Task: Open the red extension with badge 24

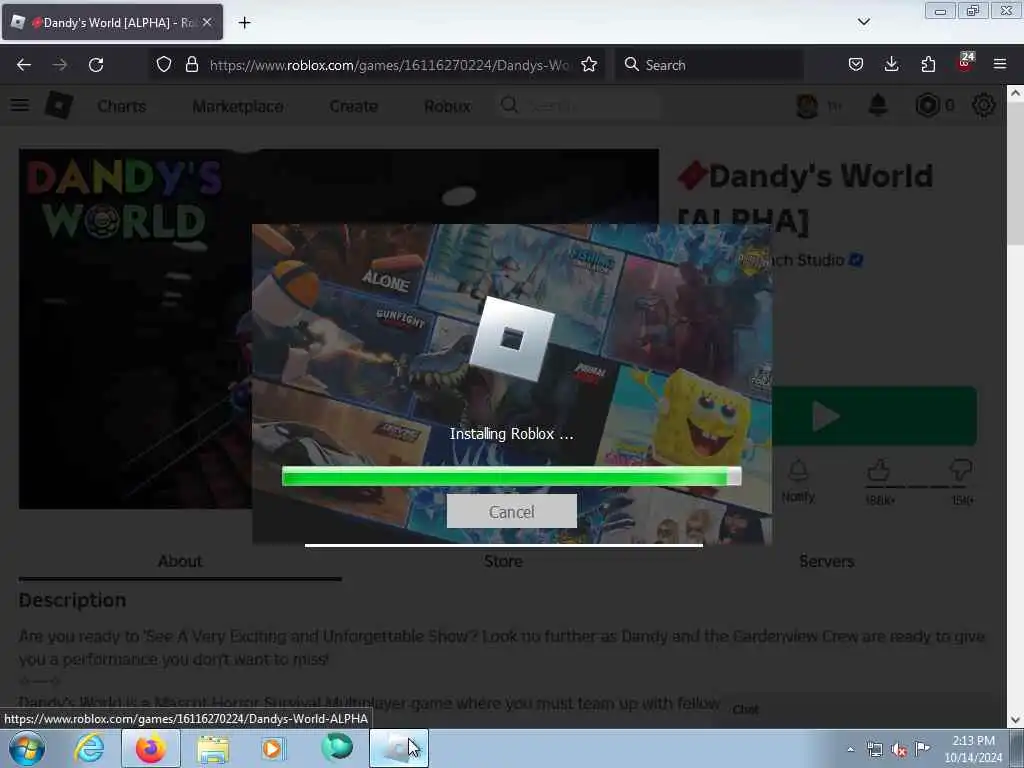Action: pos(965,63)
